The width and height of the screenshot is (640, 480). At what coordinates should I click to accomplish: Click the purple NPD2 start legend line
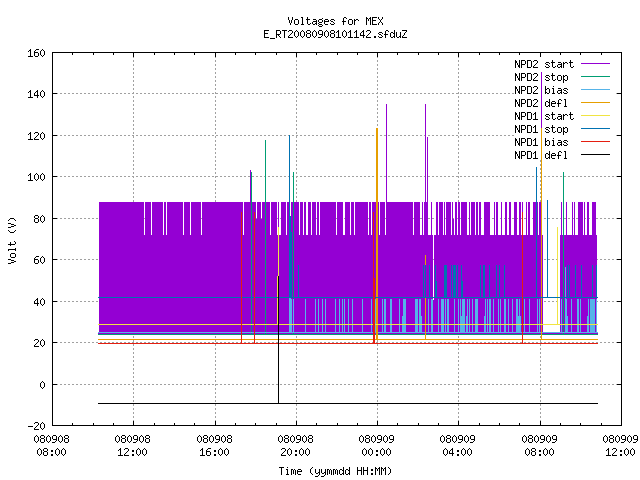(595, 64)
